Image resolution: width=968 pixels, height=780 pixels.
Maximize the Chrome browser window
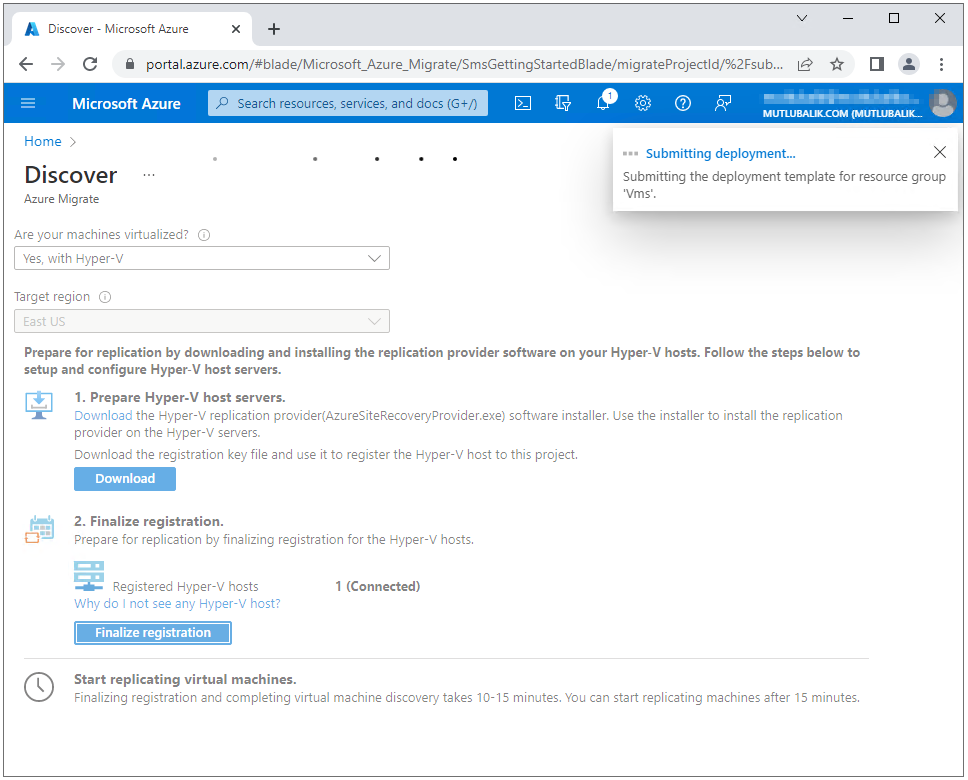click(x=893, y=18)
